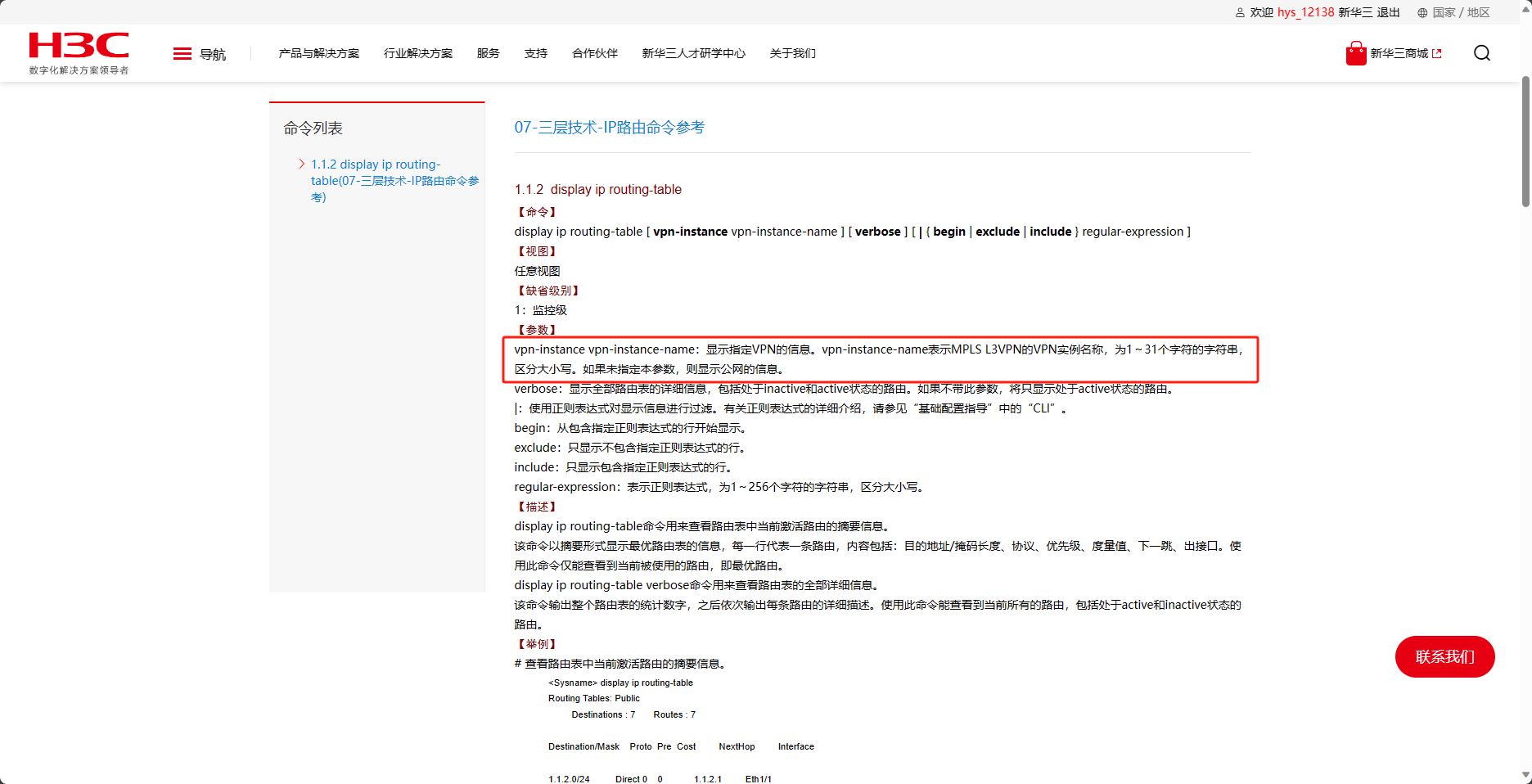Click the verbose parameter description line
The height and width of the screenshot is (784, 1532).
[x=846, y=389]
